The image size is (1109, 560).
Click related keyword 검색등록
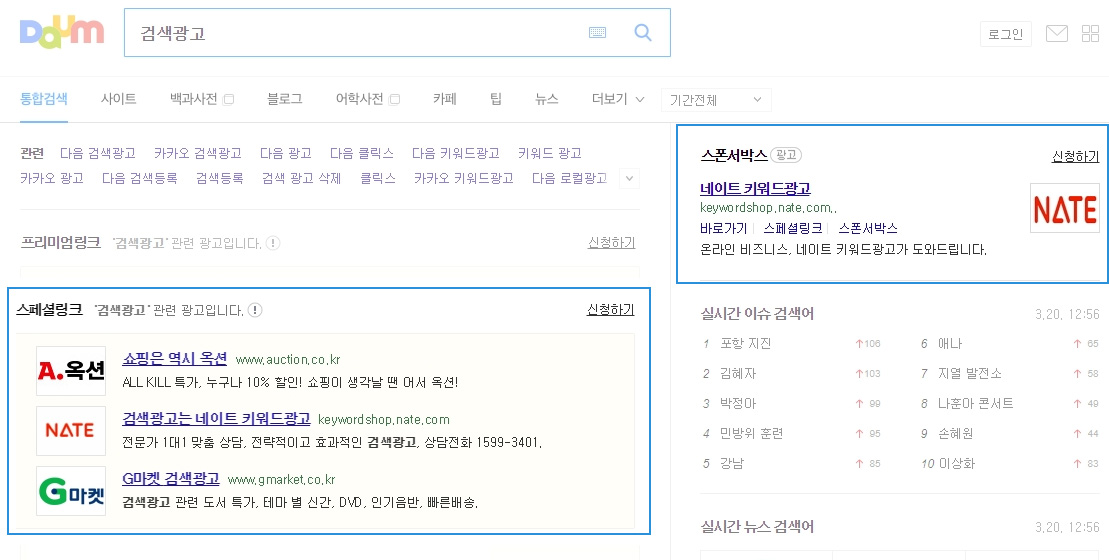[219, 177]
